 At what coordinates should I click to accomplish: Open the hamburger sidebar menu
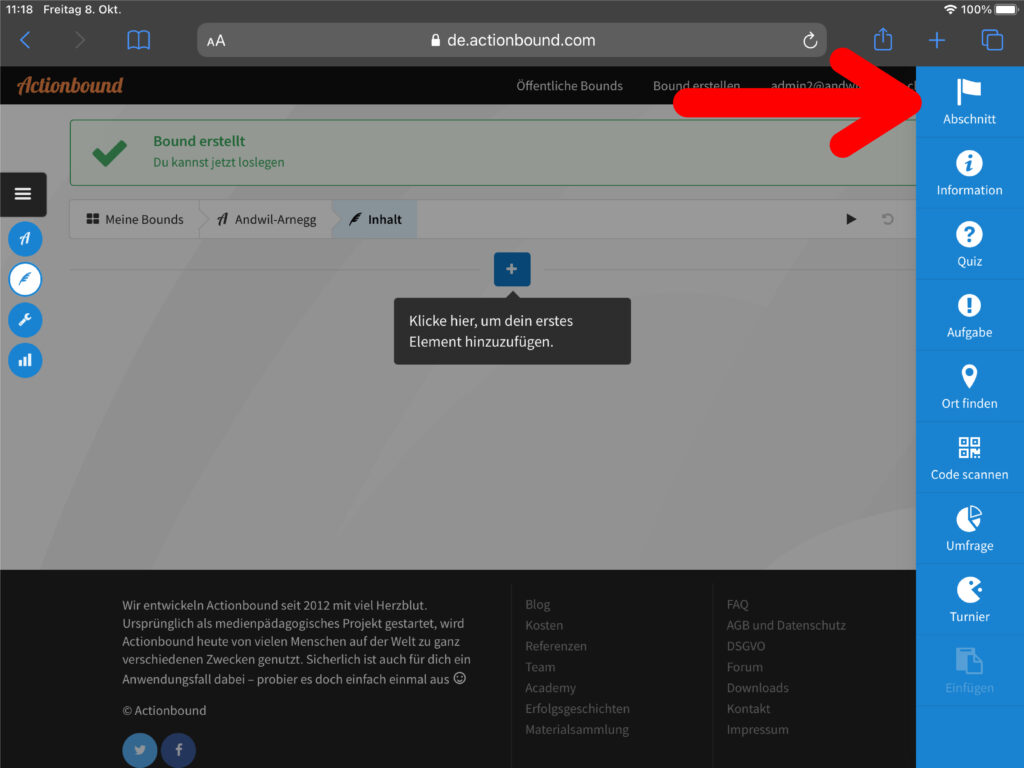click(23, 194)
